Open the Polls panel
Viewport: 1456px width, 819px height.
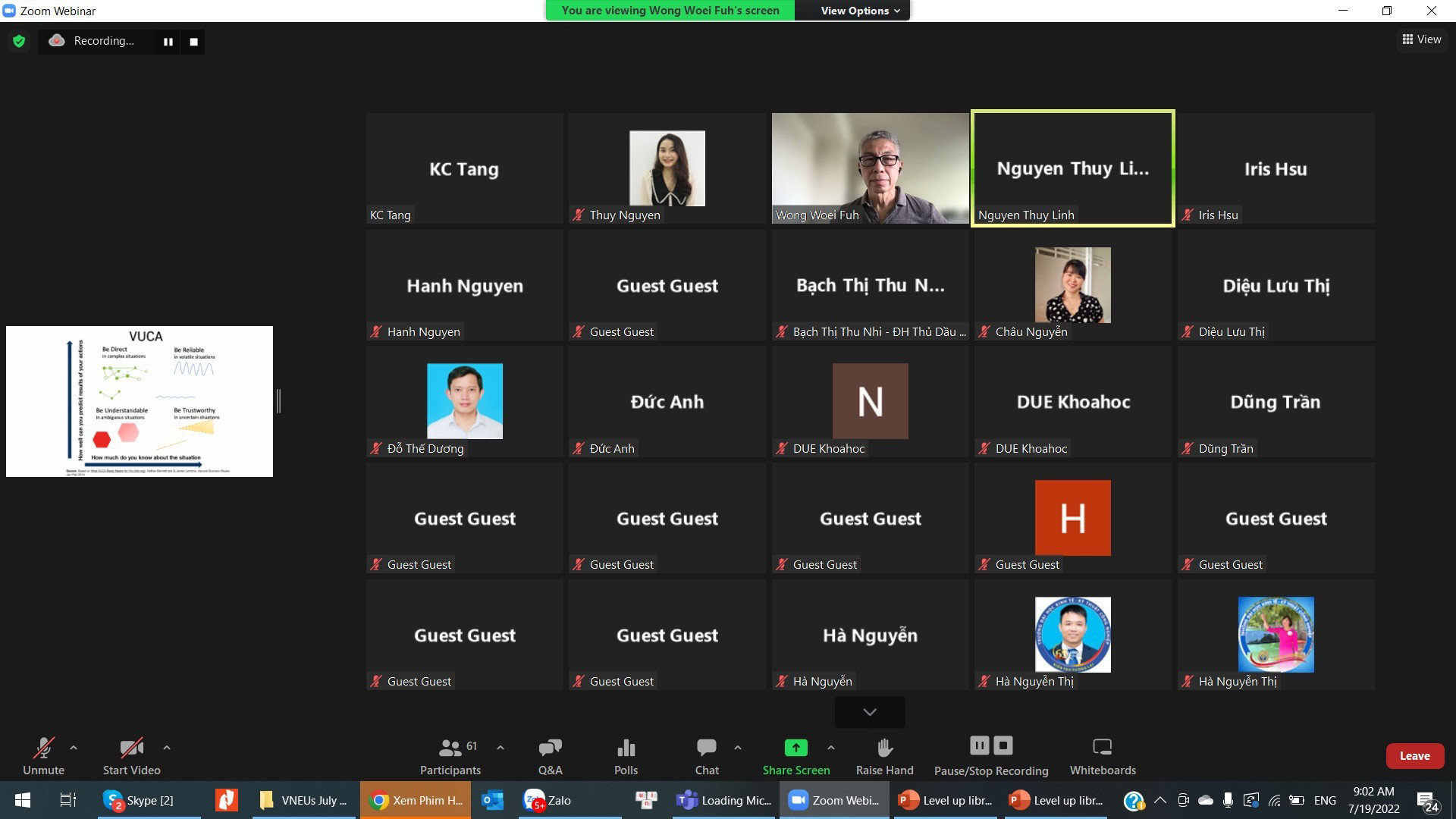pos(626,757)
